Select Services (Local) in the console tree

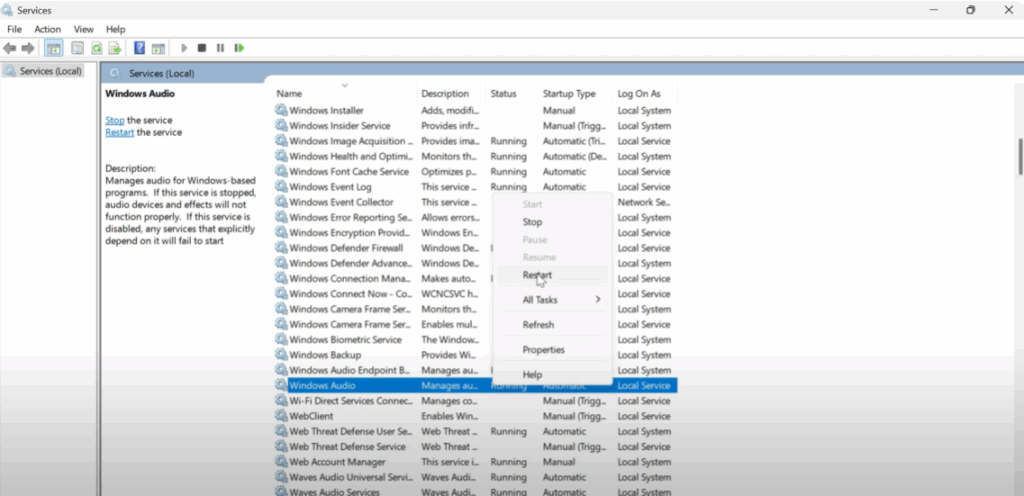[x=50, y=71]
